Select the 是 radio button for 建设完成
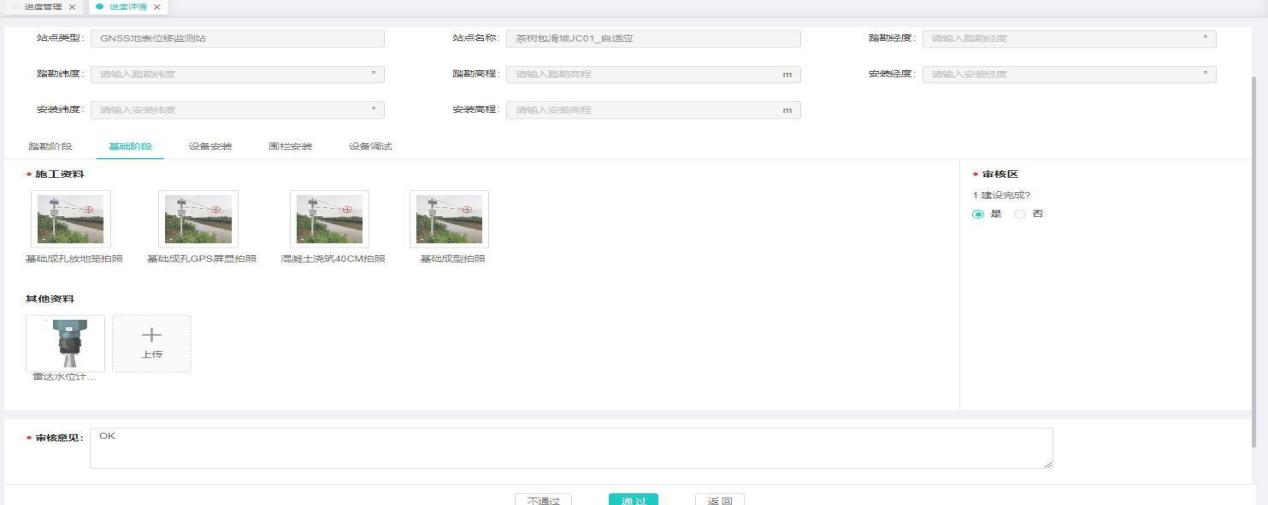The width and height of the screenshot is (1268, 505). (978, 215)
